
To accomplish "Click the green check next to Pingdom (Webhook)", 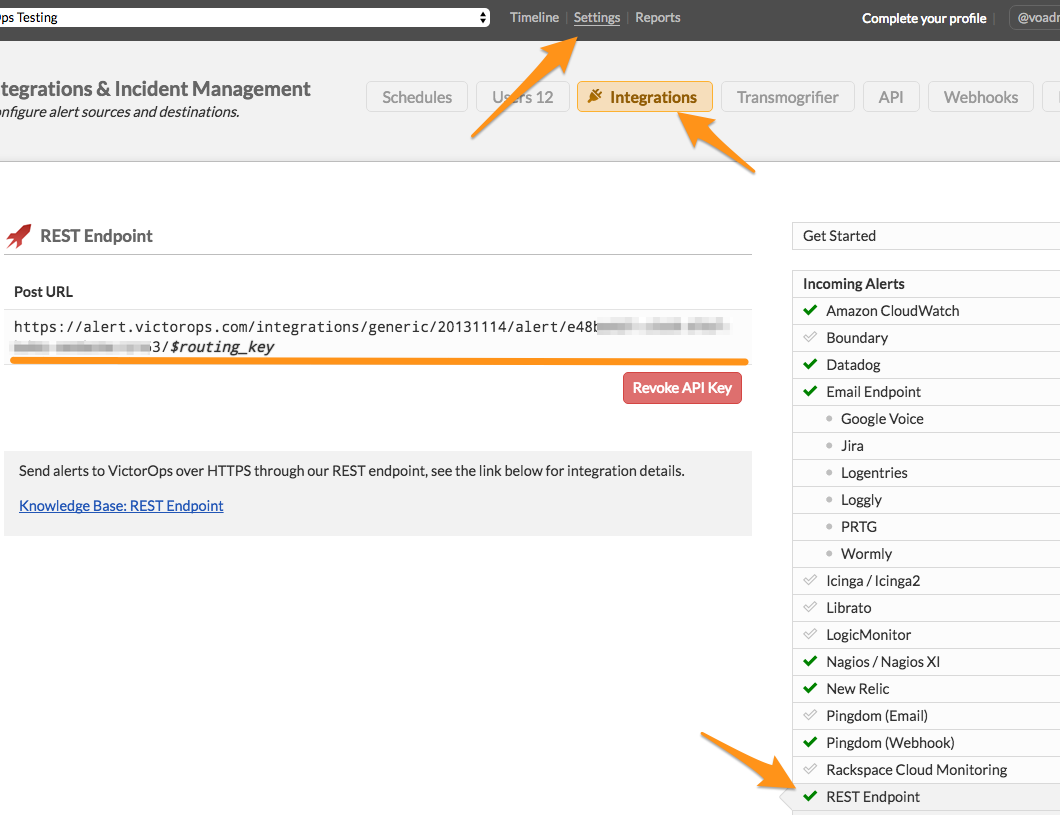I will (810, 742).
